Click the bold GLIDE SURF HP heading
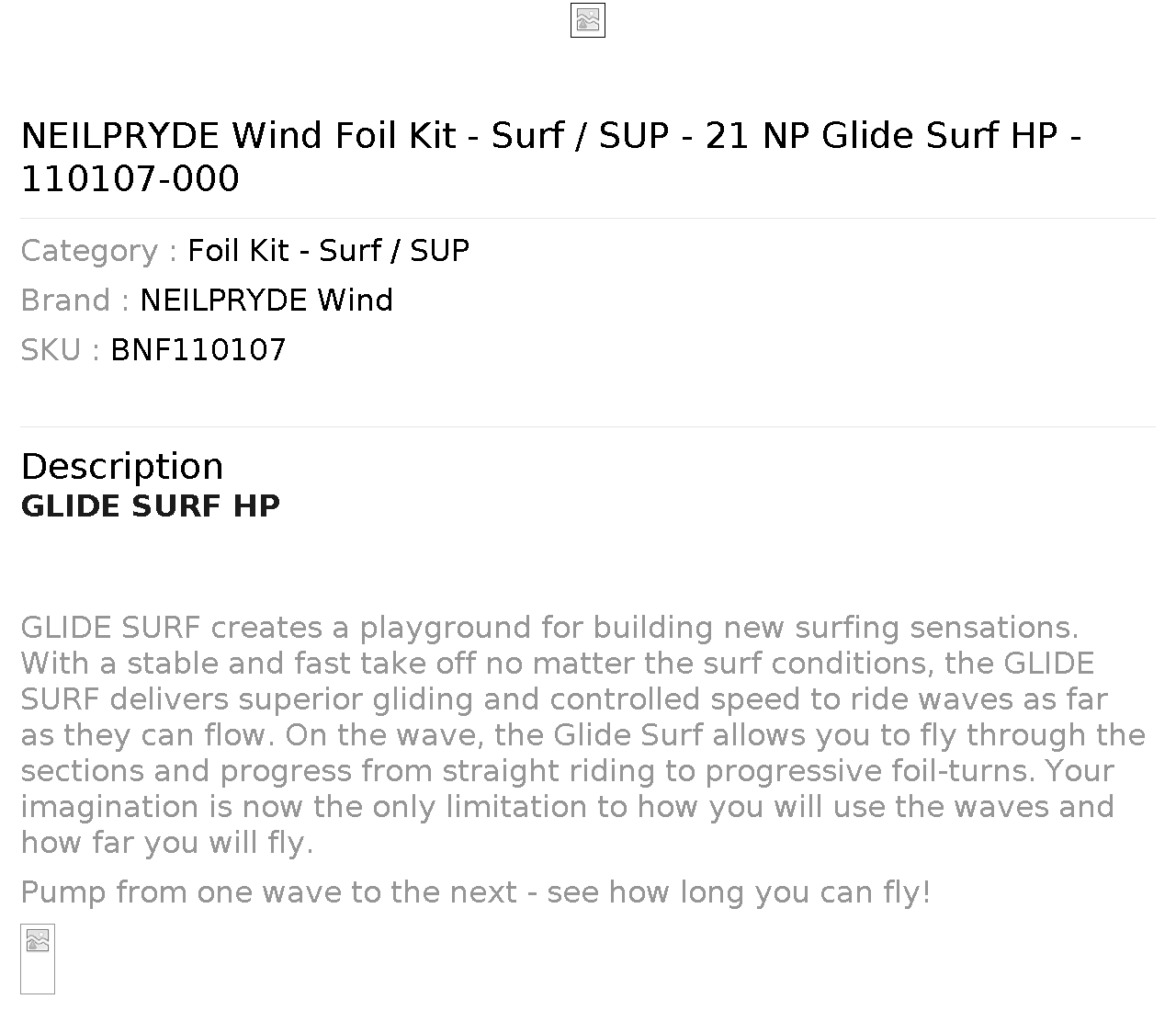 click(151, 505)
